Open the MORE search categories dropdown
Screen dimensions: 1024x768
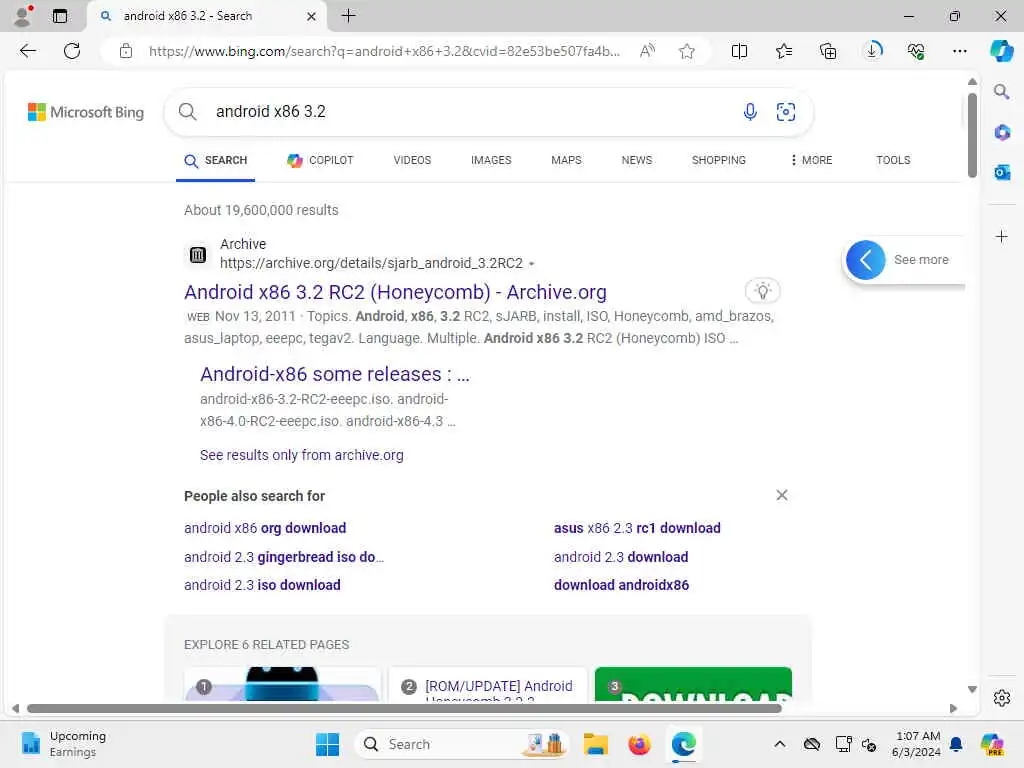coord(811,160)
